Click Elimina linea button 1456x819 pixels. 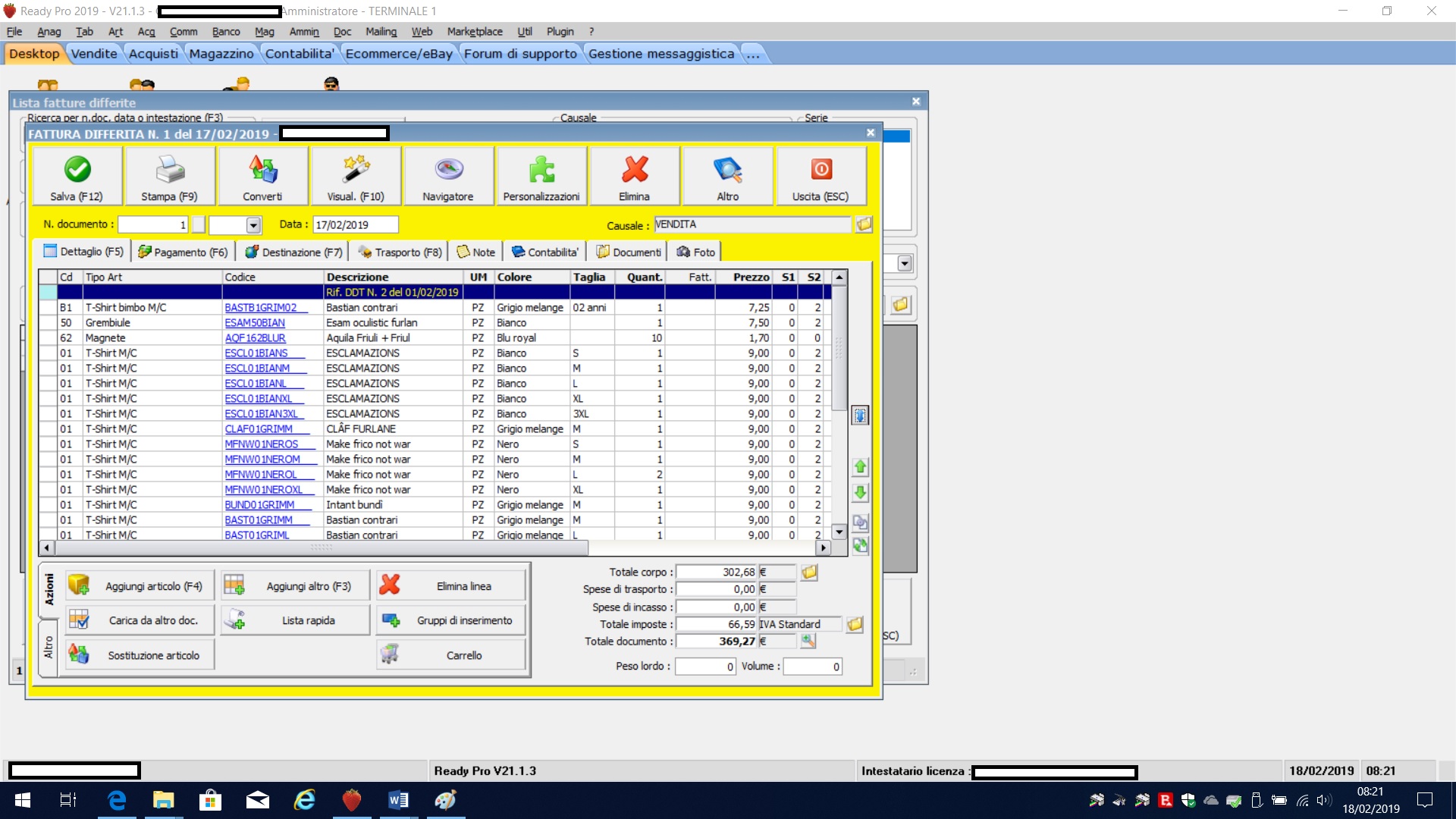[450, 586]
